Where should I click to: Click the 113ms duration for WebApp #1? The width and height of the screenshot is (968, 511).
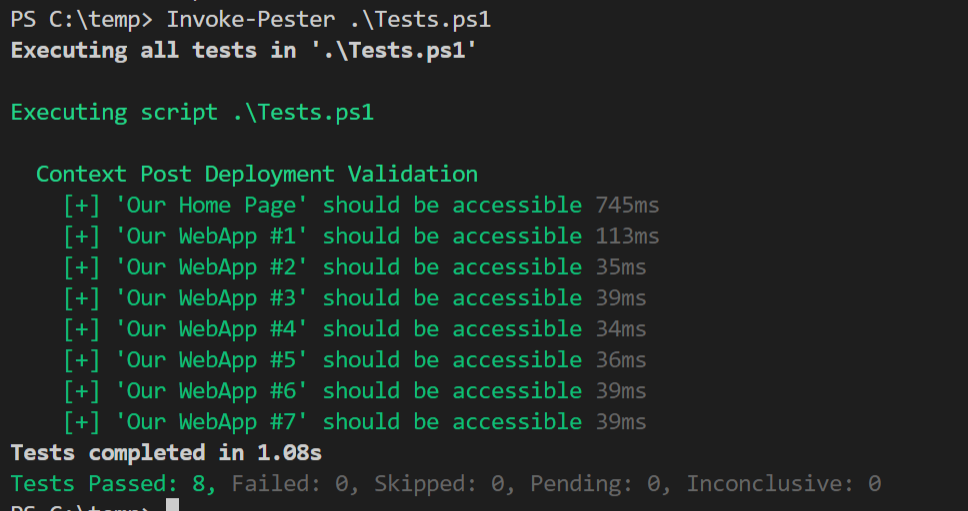[627, 236]
